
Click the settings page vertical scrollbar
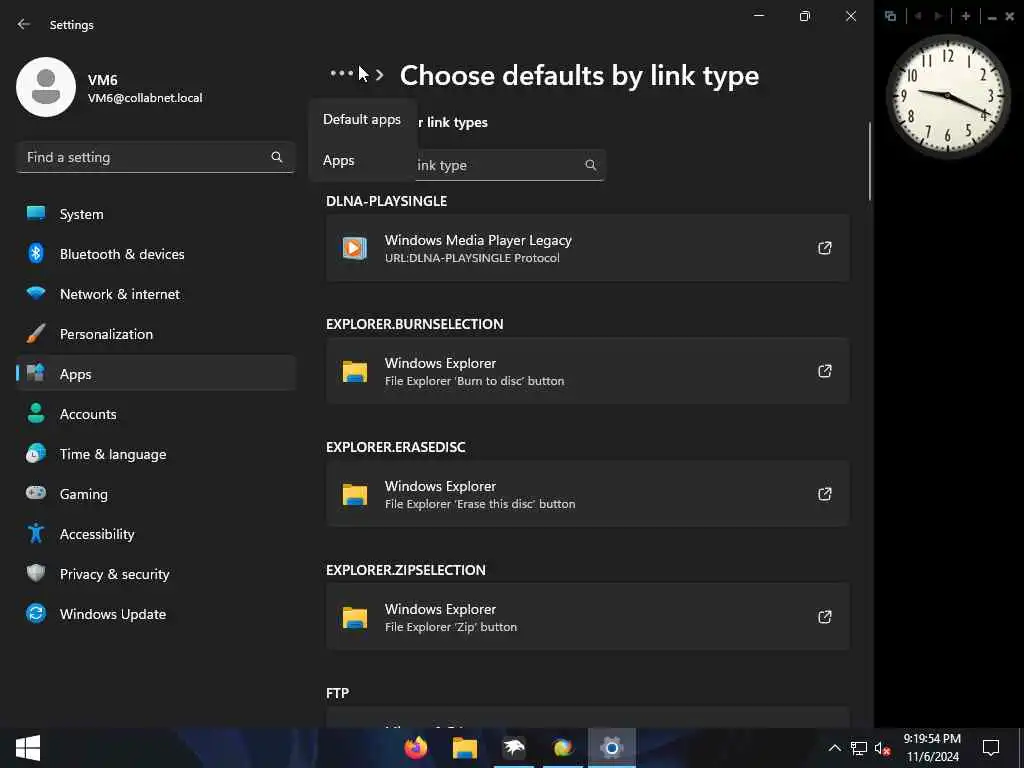tap(869, 161)
